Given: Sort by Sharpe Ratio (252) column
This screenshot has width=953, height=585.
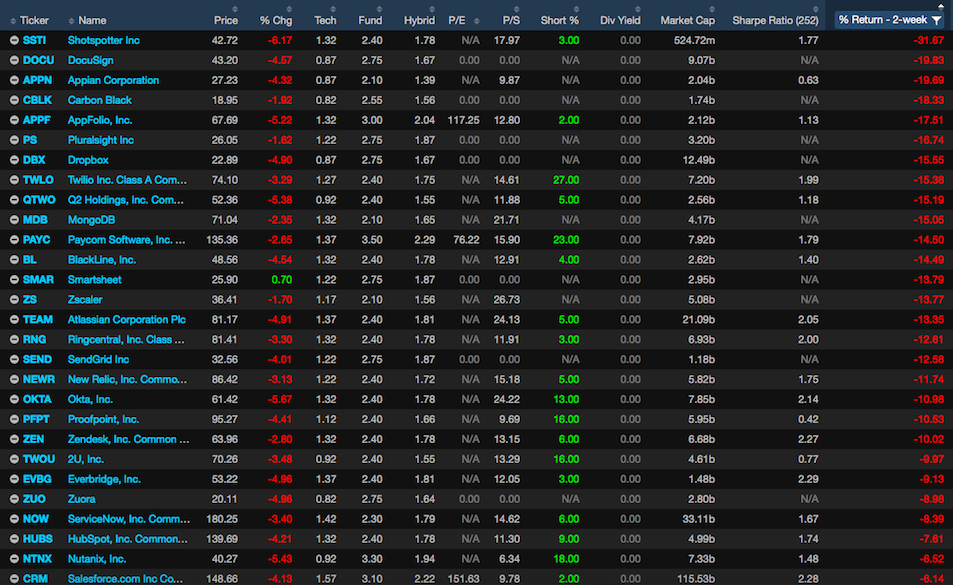Looking at the screenshot, I should [776, 21].
